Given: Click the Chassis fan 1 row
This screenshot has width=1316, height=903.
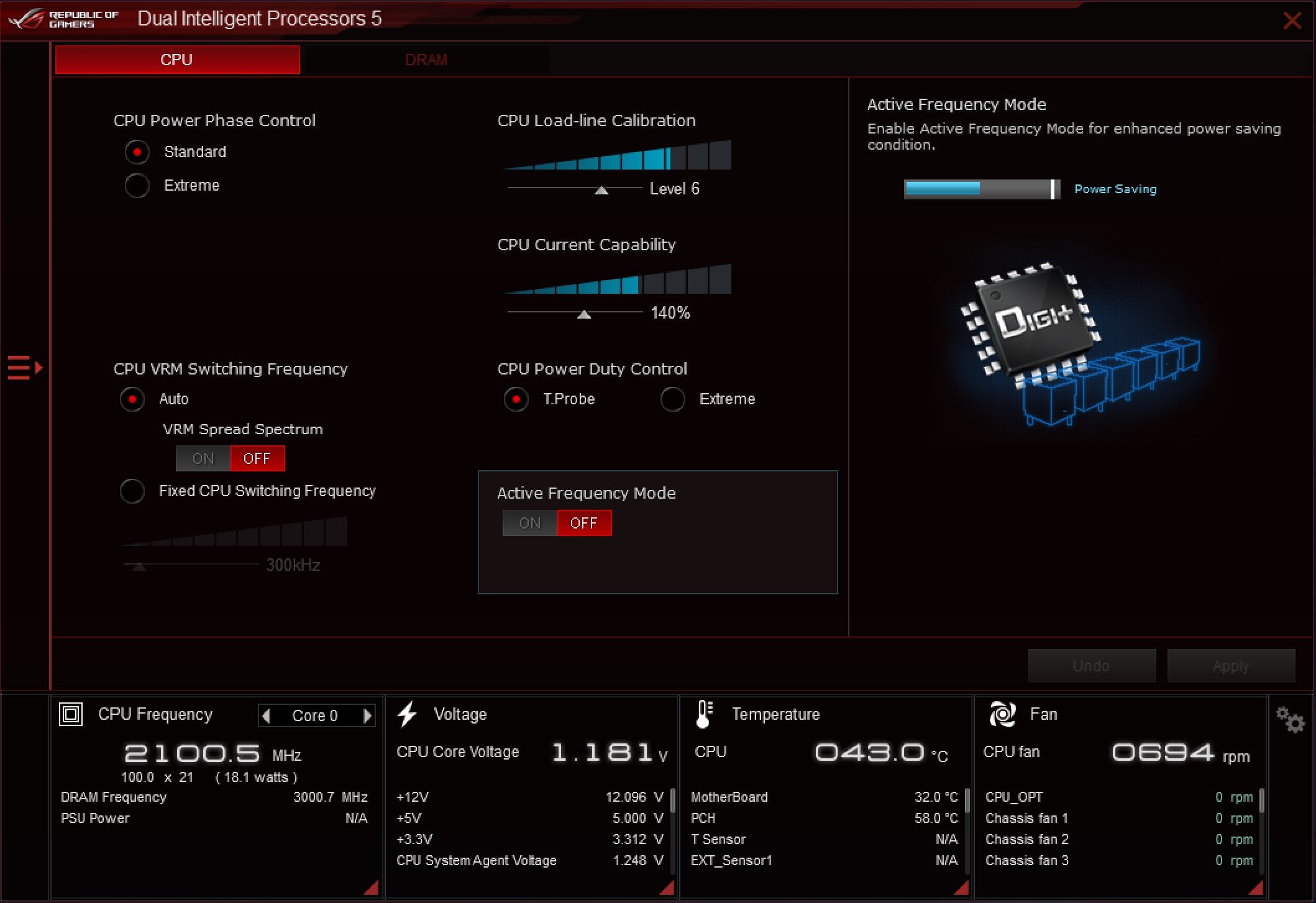Looking at the screenshot, I should point(1120,818).
